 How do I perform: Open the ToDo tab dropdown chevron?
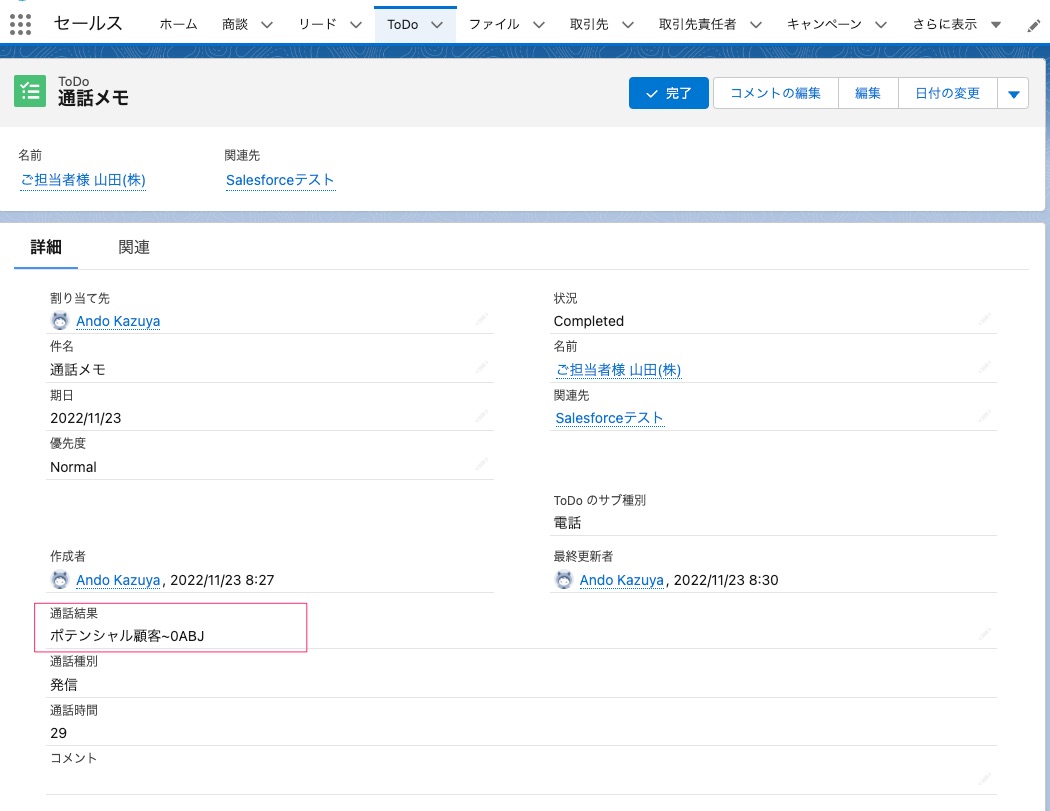pyautogui.click(x=437, y=25)
